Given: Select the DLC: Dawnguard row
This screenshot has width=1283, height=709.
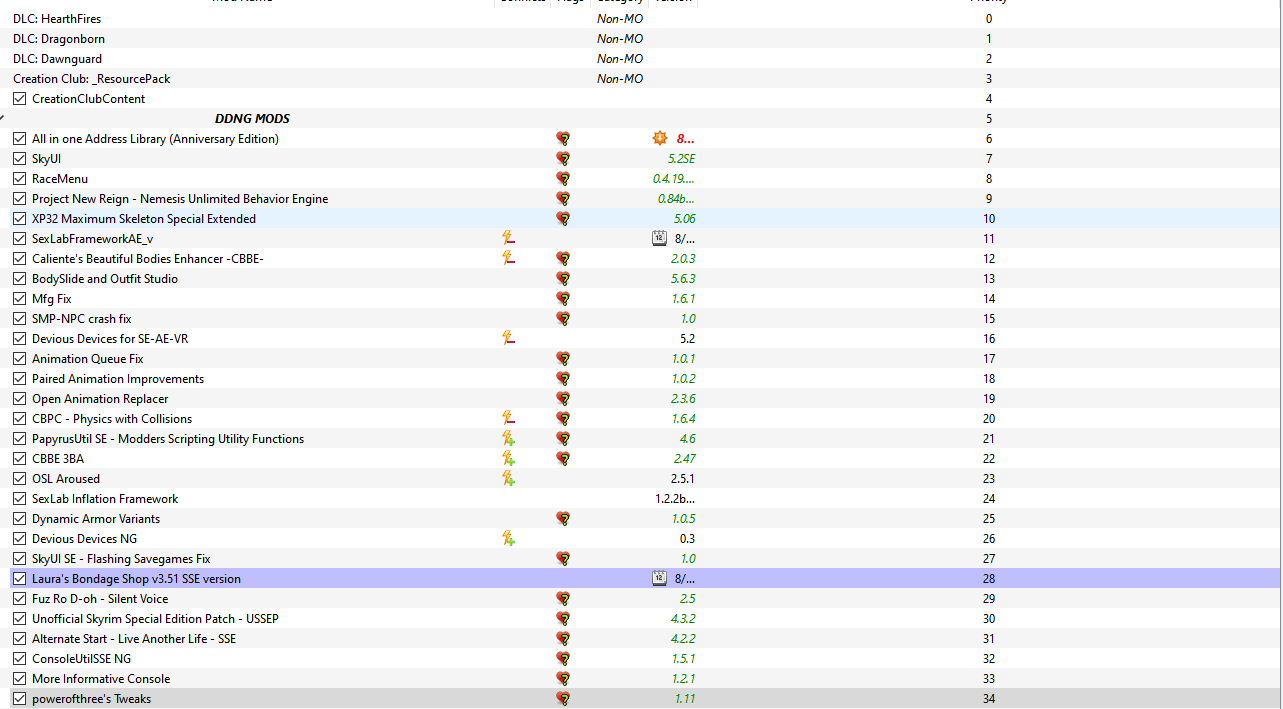Looking at the screenshot, I should pos(641,59).
